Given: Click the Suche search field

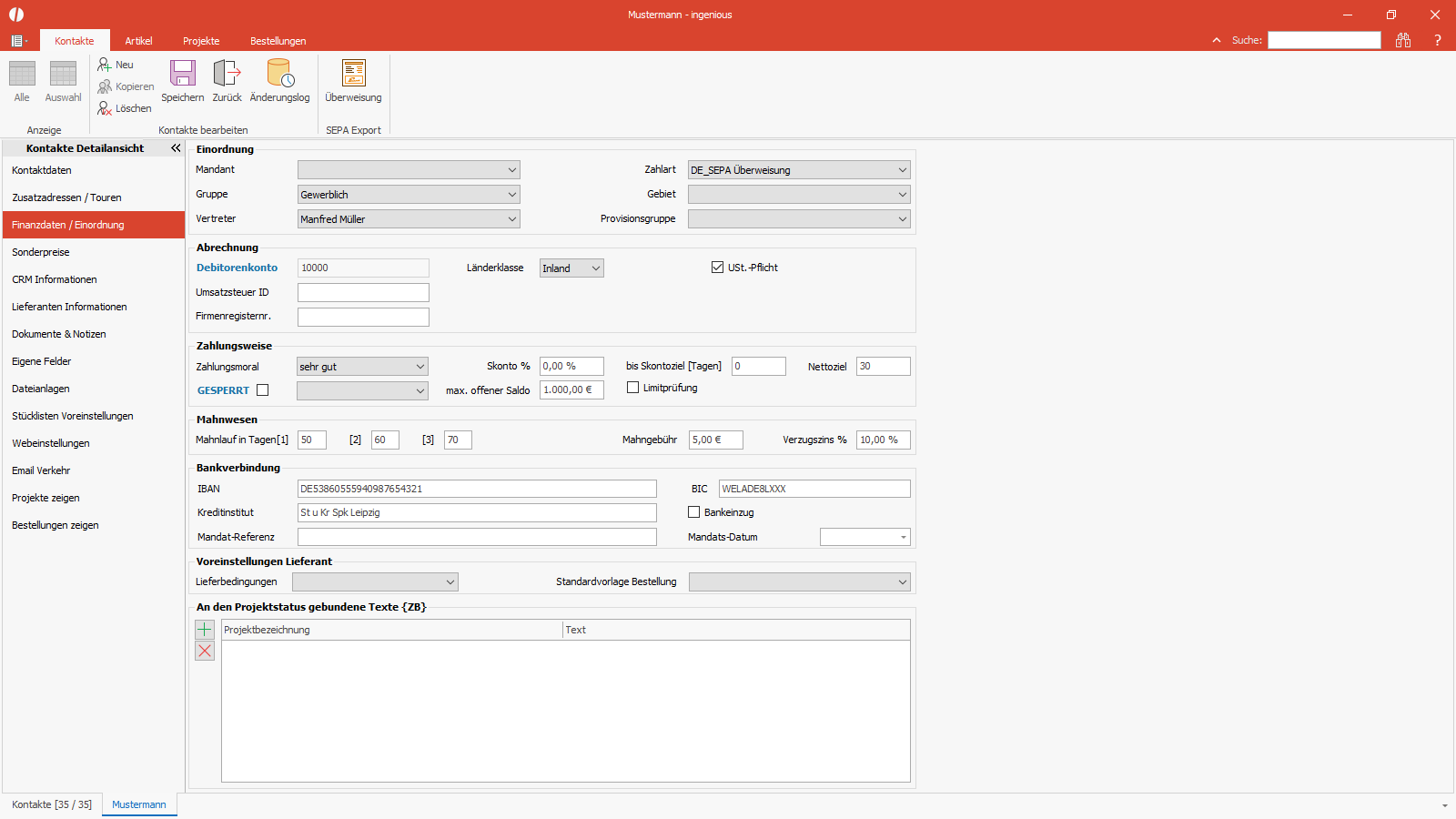Looking at the screenshot, I should tap(1324, 40).
